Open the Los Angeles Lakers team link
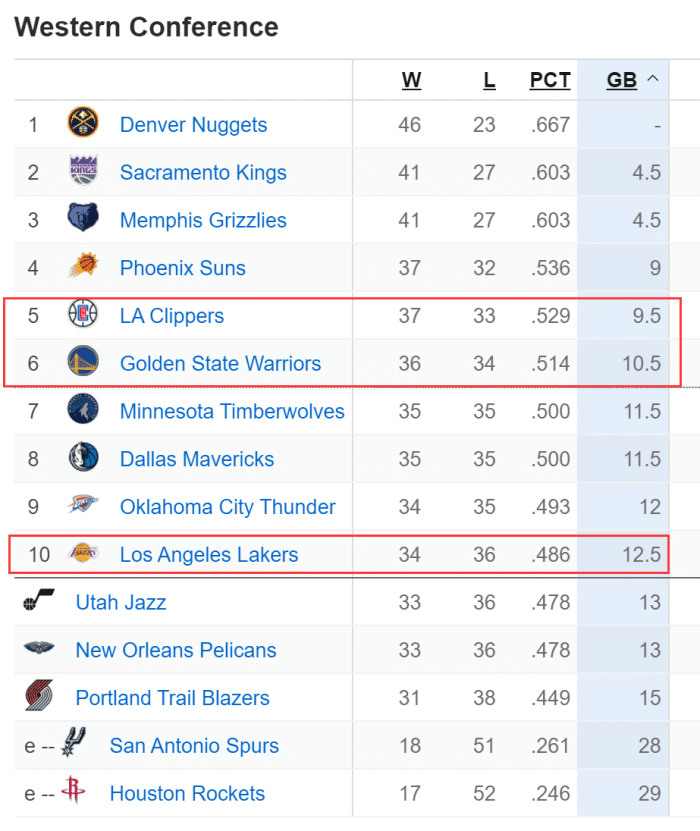The height and width of the screenshot is (831, 700). tap(208, 554)
